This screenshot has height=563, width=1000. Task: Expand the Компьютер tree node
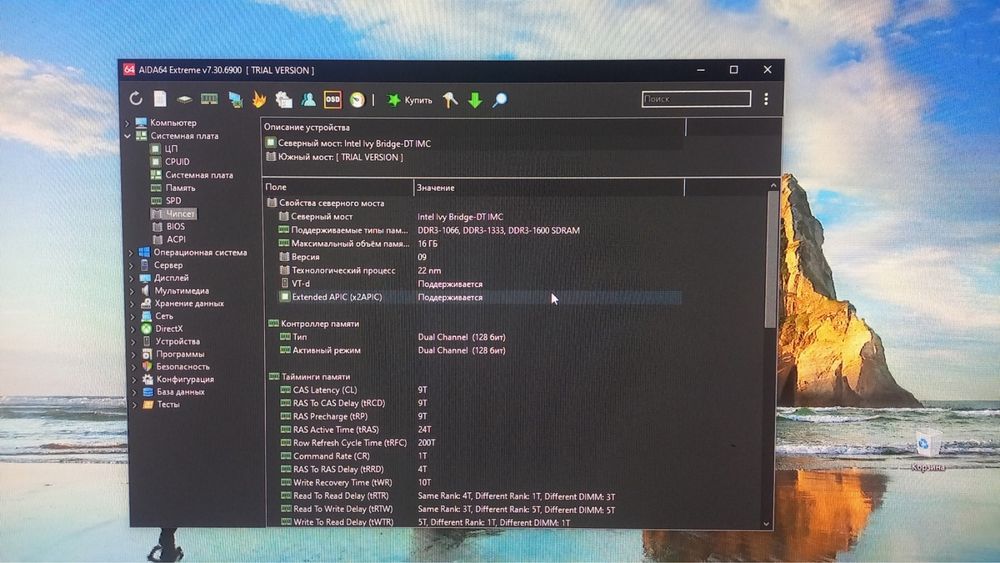click(127, 123)
